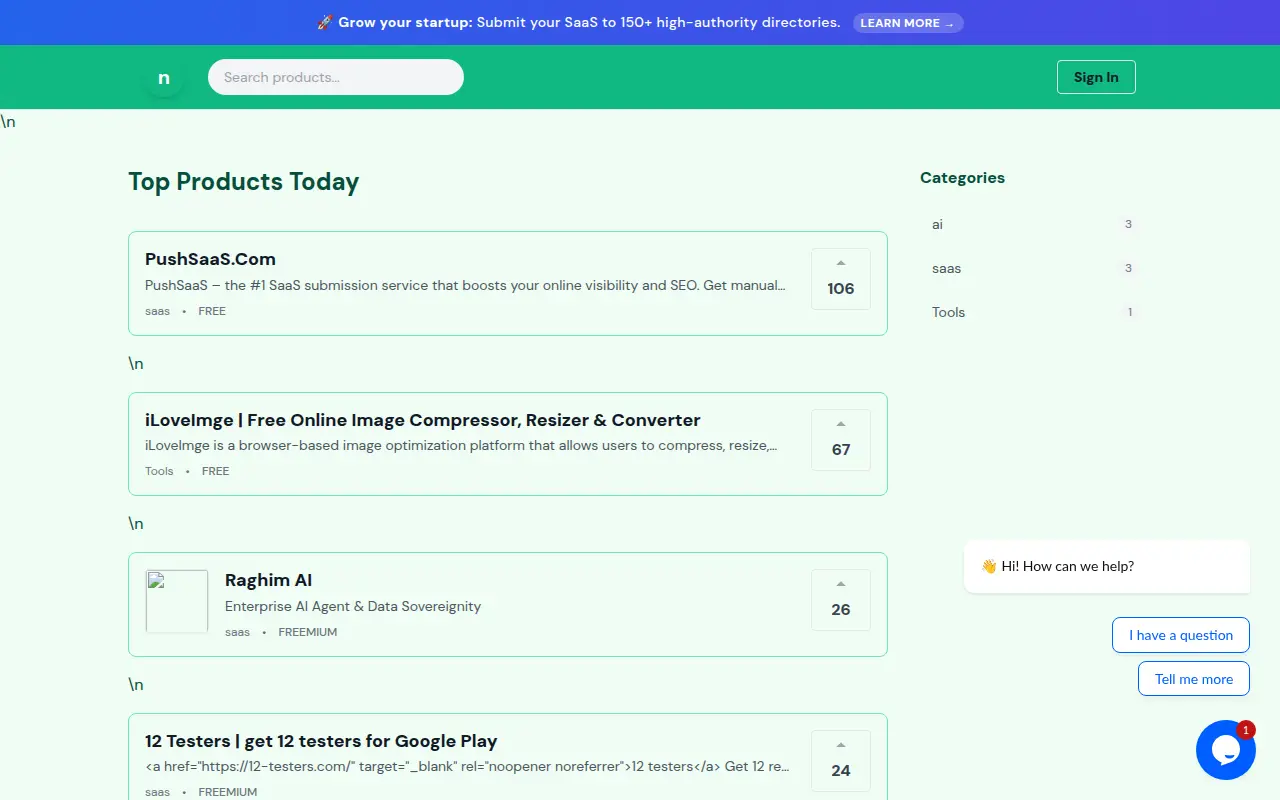This screenshot has width=1280, height=800.
Task: Upvote iLoveImge with the 67 vote button
Action: (841, 440)
